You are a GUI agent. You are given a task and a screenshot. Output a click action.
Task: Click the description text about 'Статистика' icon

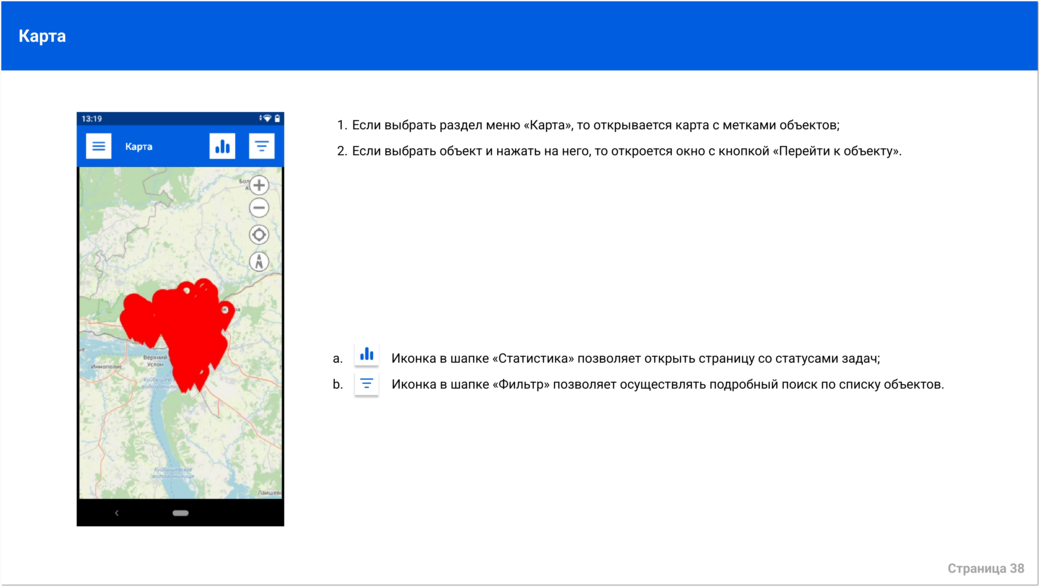635,358
